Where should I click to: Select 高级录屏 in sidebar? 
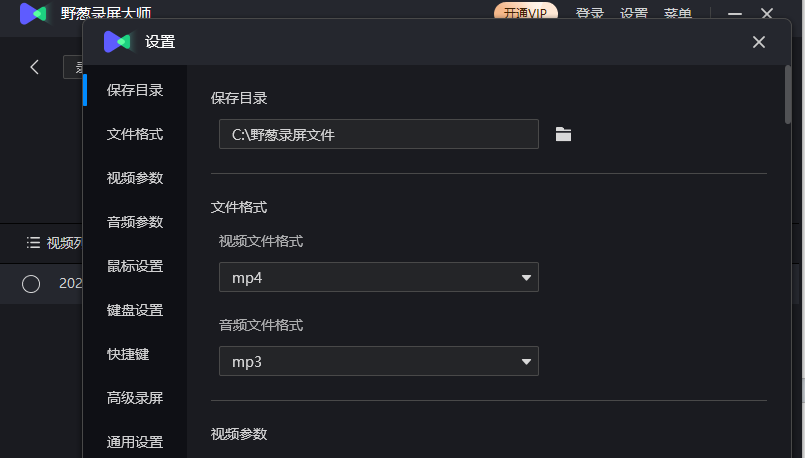coord(135,398)
